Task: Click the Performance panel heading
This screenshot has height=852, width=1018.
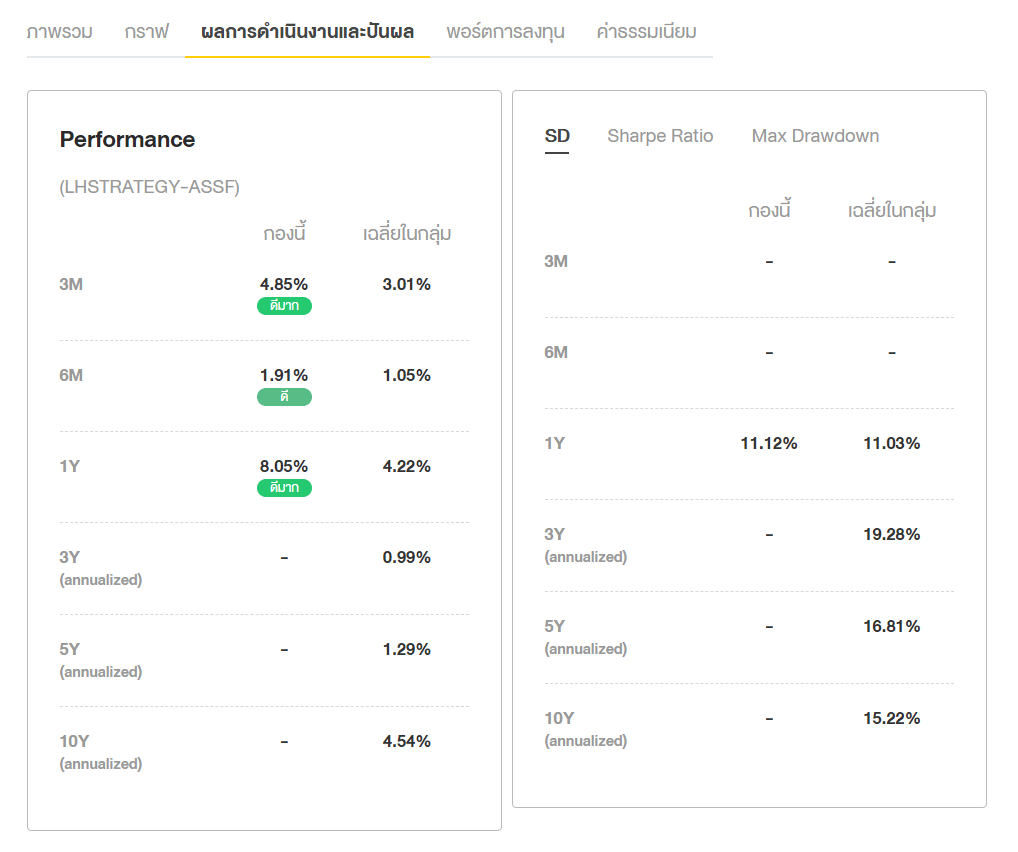Action: 127,139
